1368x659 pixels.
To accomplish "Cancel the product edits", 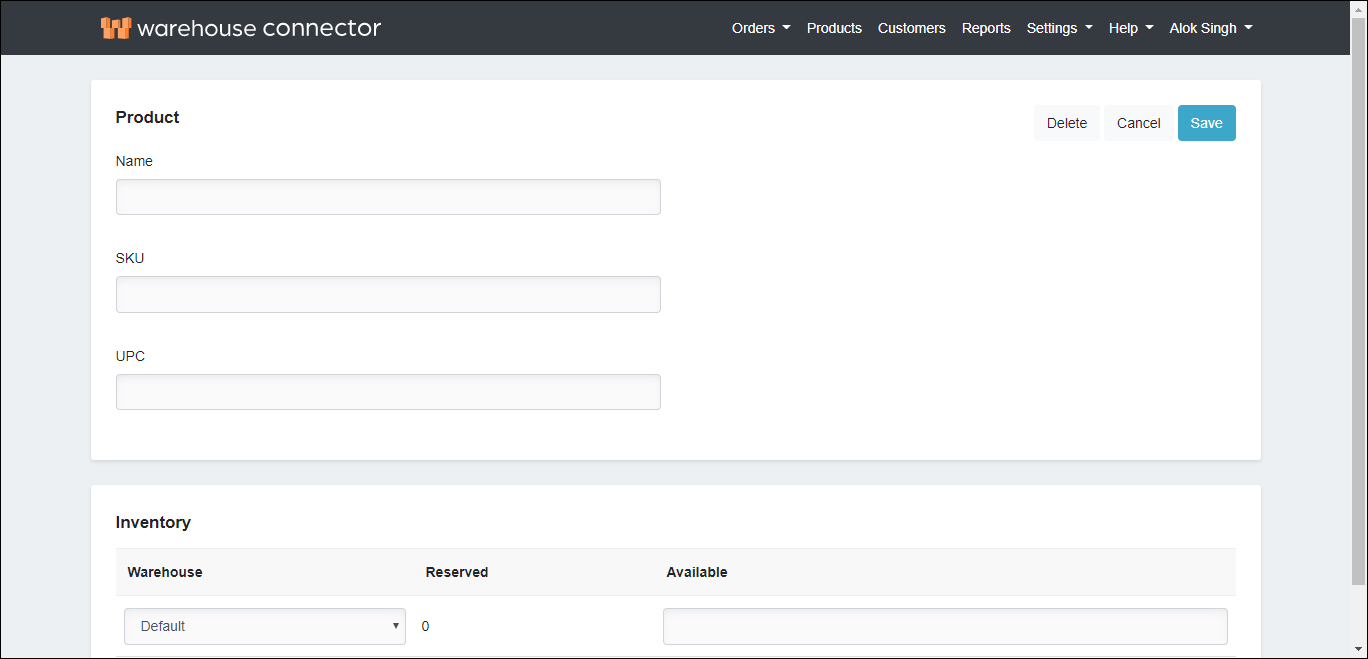I will (x=1138, y=122).
